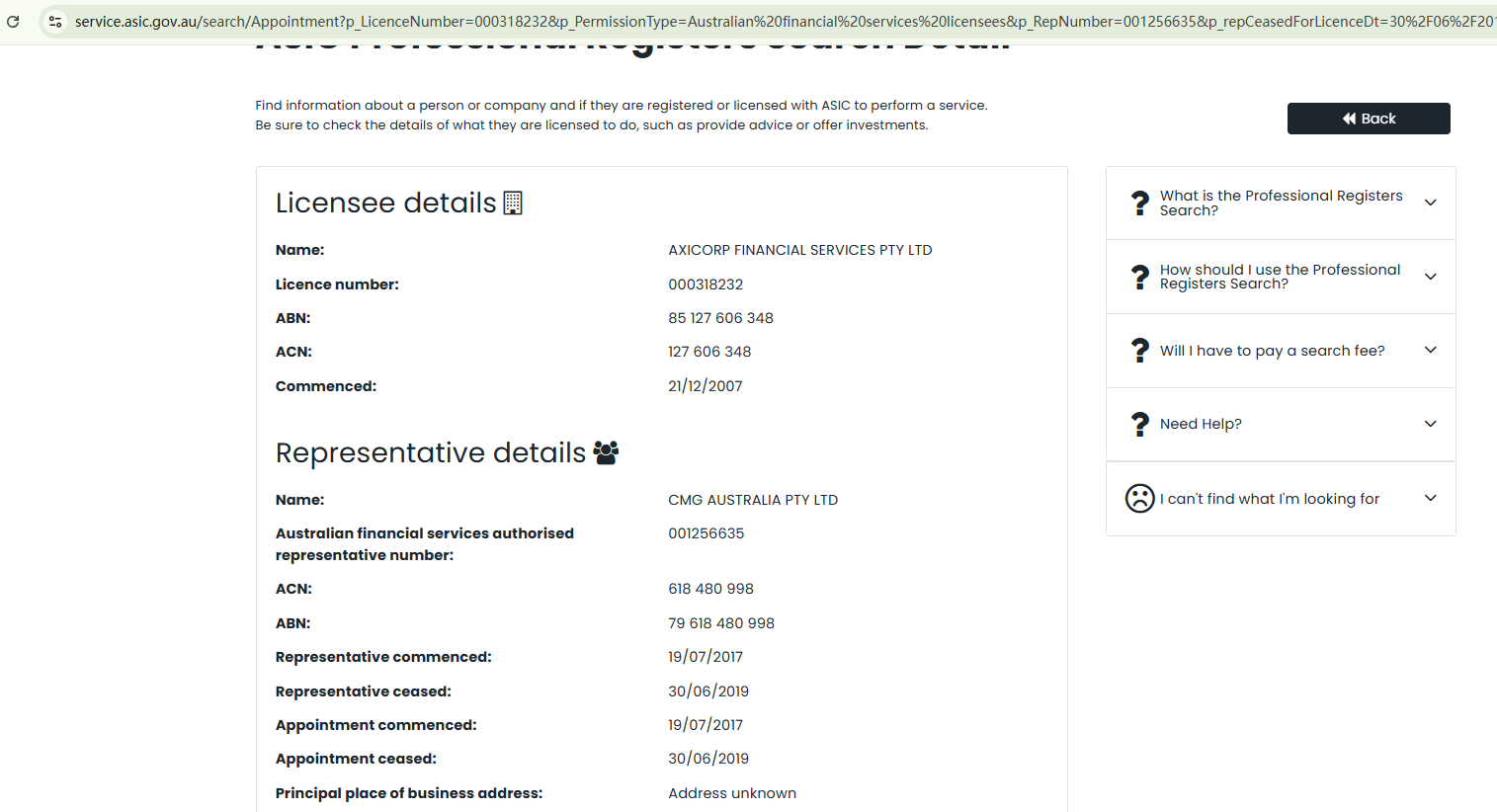The height and width of the screenshot is (812, 1497).
Task: Select Appointment commenced date 19/07/2017
Action: (x=706, y=725)
